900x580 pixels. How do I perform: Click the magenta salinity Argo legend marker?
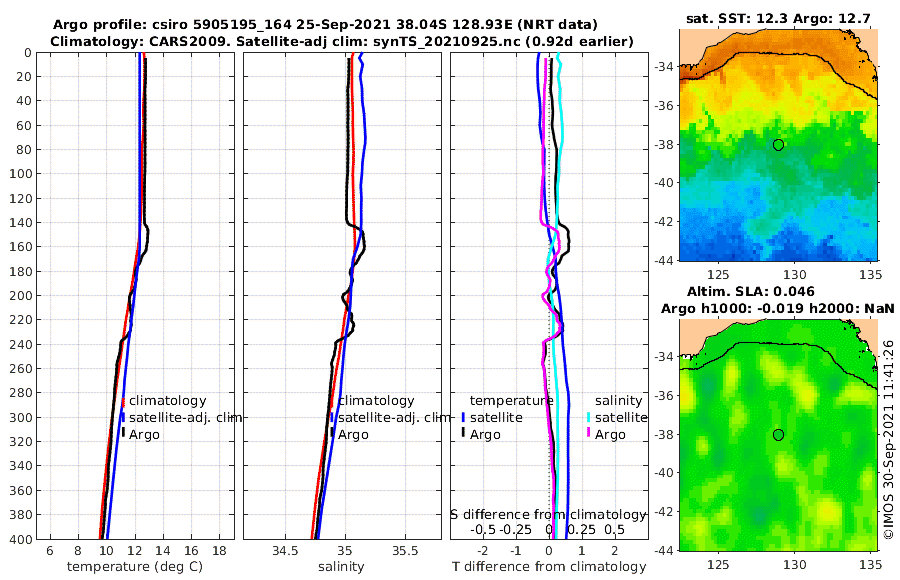[588, 434]
